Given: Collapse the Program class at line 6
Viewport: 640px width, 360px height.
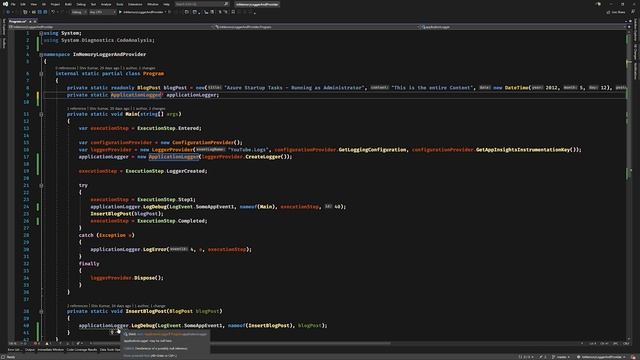Looking at the screenshot, I should [x=41, y=74].
